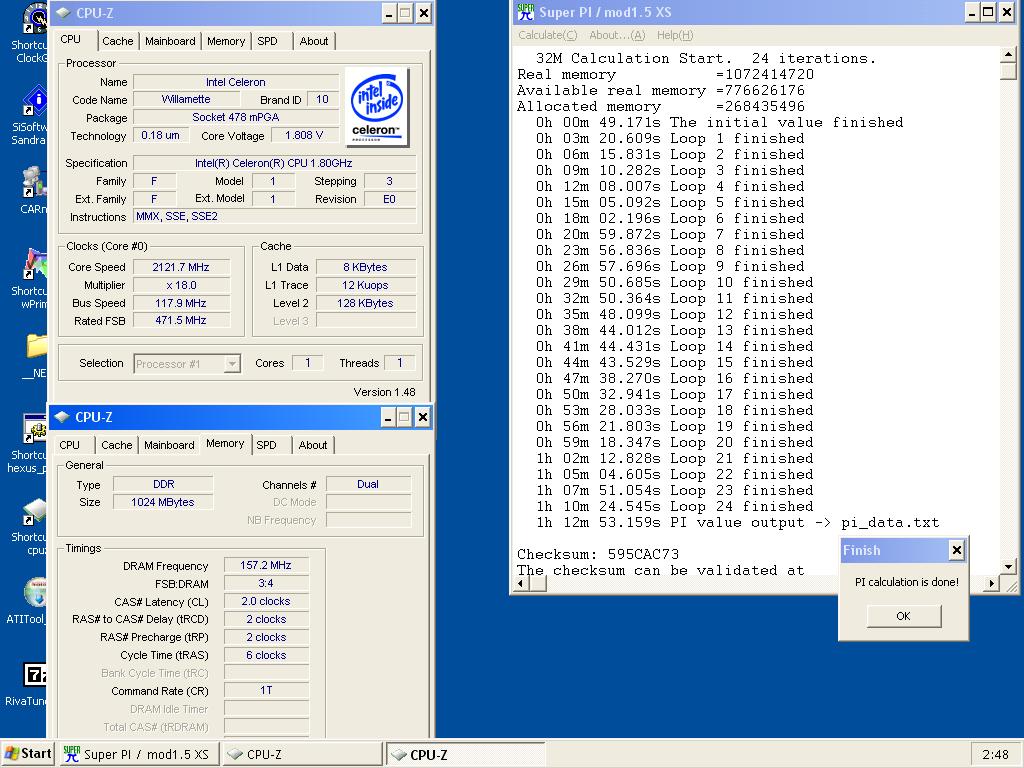
Task: Click the Super PI title bar icon
Action: coord(526,12)
